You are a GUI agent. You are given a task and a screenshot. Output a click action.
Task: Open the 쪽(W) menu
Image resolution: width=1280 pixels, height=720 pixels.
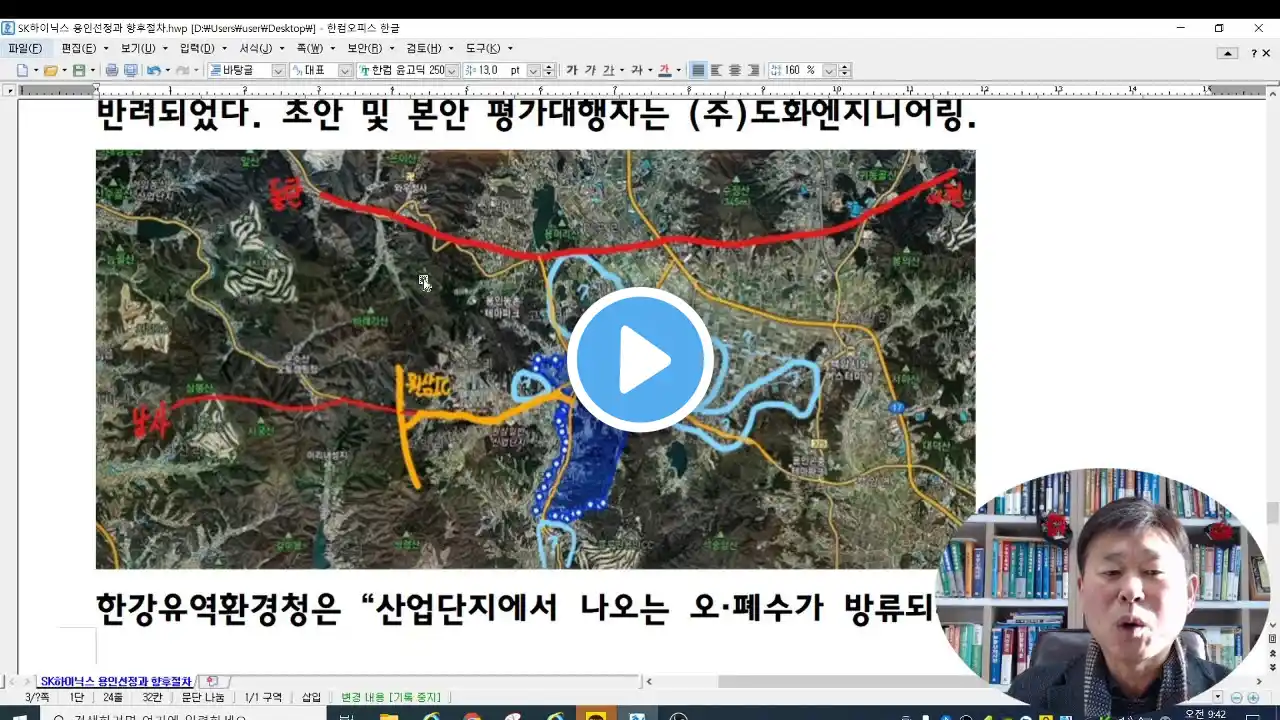[x=310, y=48]
